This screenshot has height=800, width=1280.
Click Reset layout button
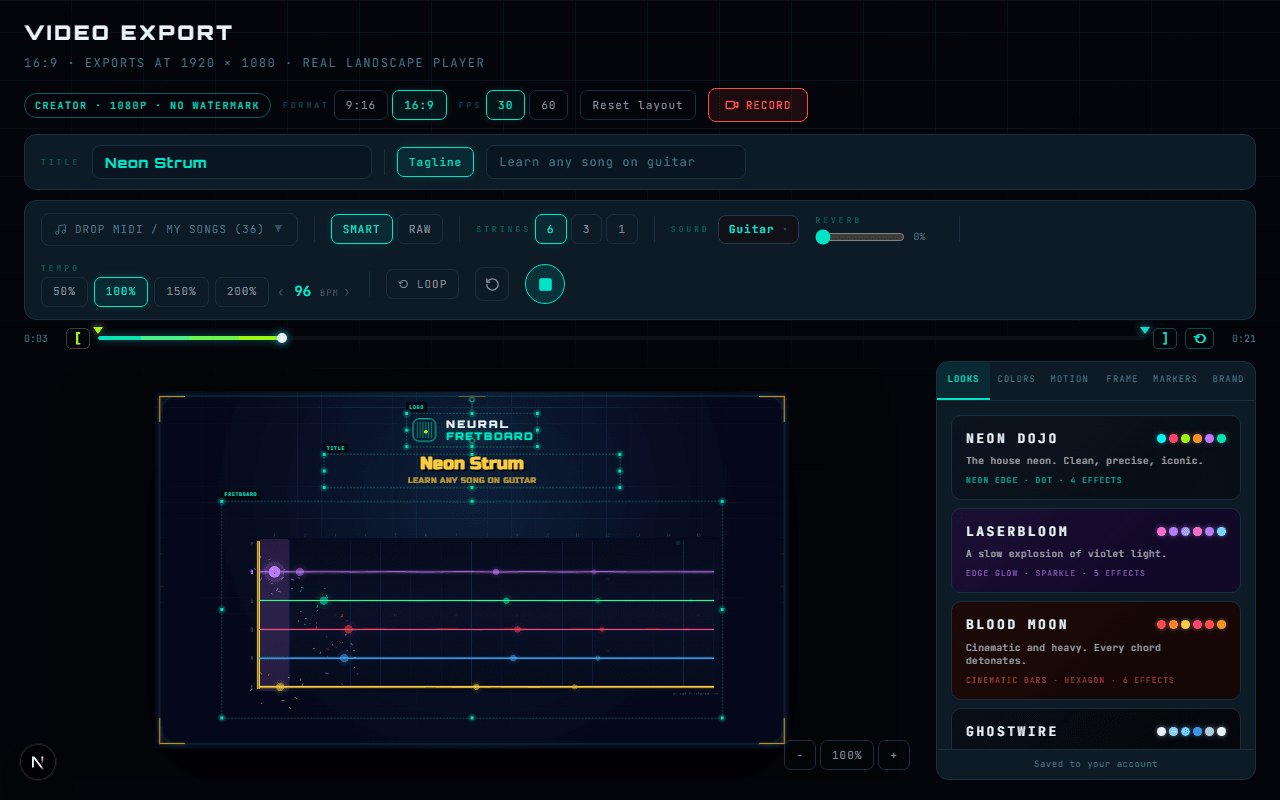[x=638, y=105]
